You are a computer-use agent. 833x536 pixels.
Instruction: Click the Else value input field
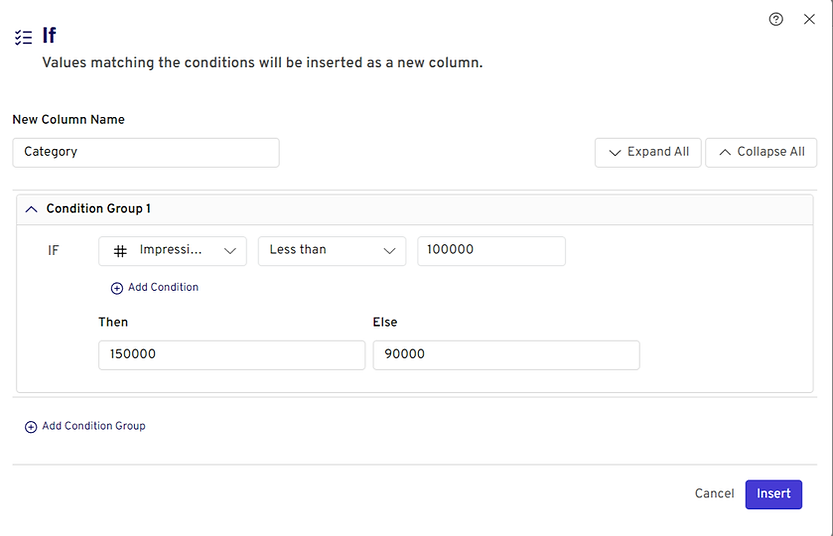506,355
